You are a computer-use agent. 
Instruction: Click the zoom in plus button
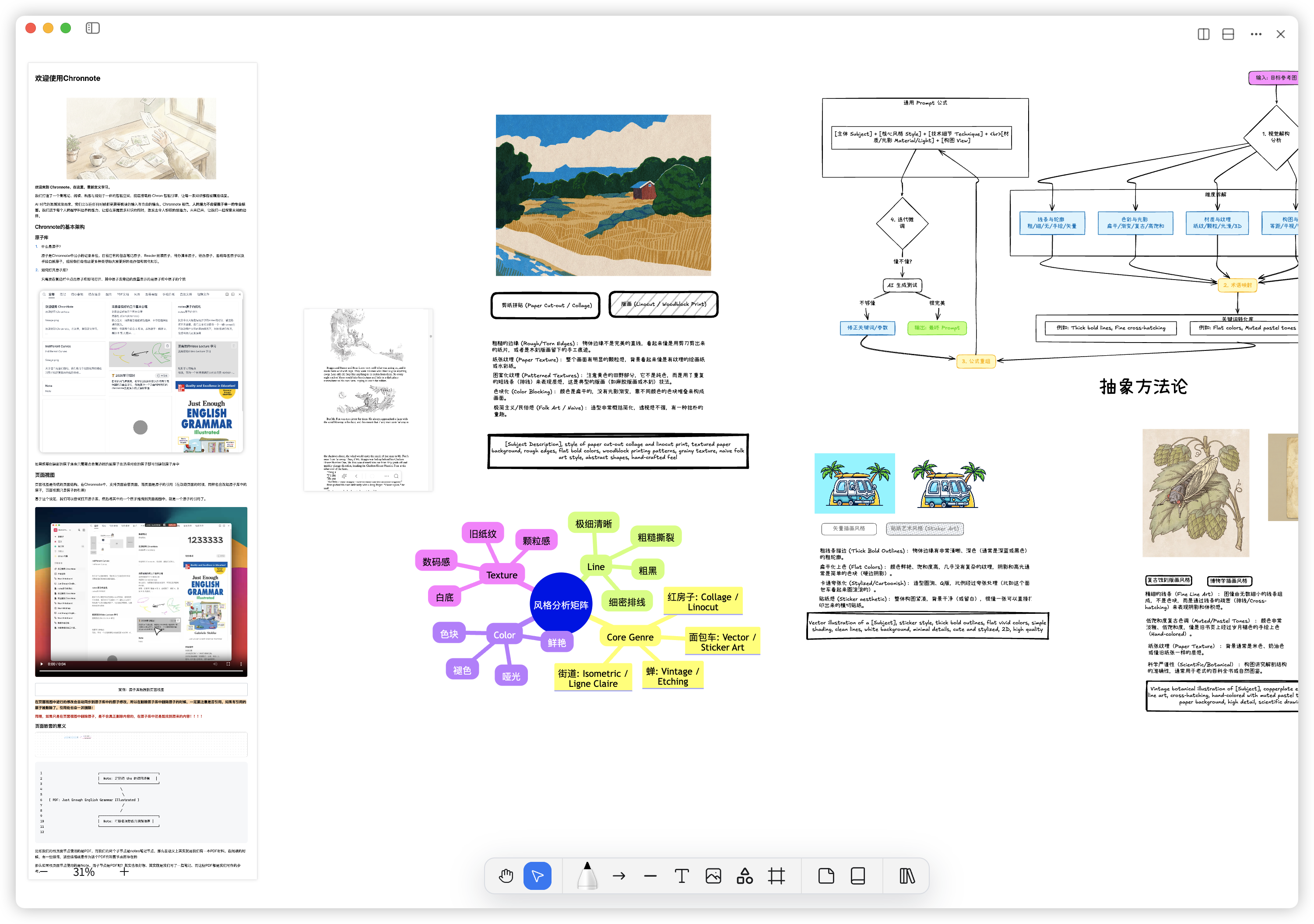click(124, 872)
